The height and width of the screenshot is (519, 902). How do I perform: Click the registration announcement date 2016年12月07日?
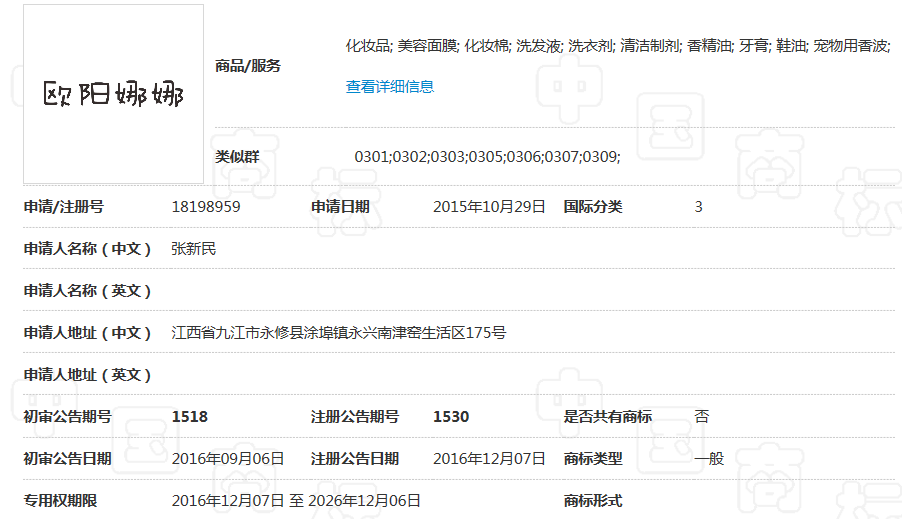(489, 459)
